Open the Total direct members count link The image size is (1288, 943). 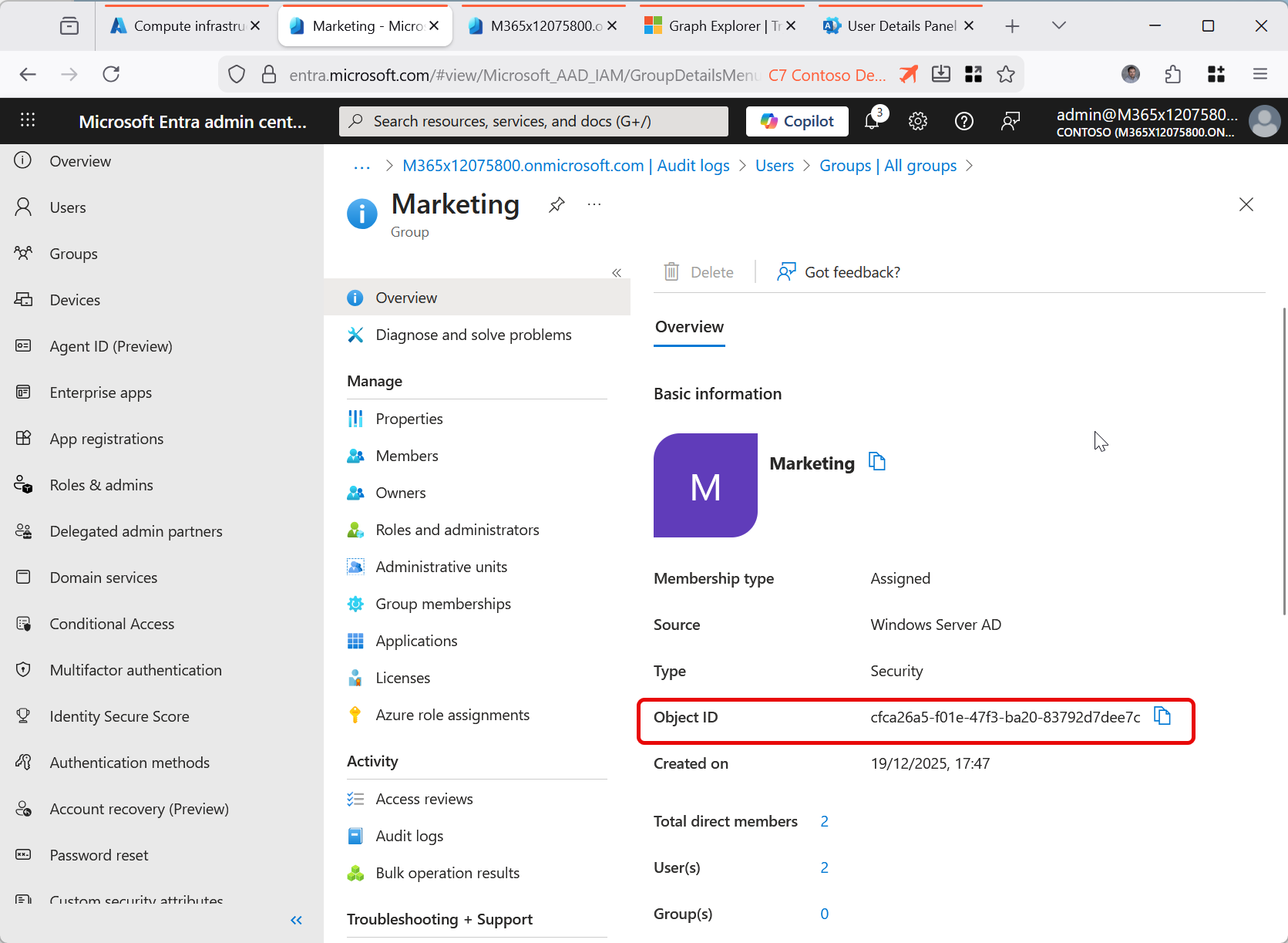click(x=824, y=821)
